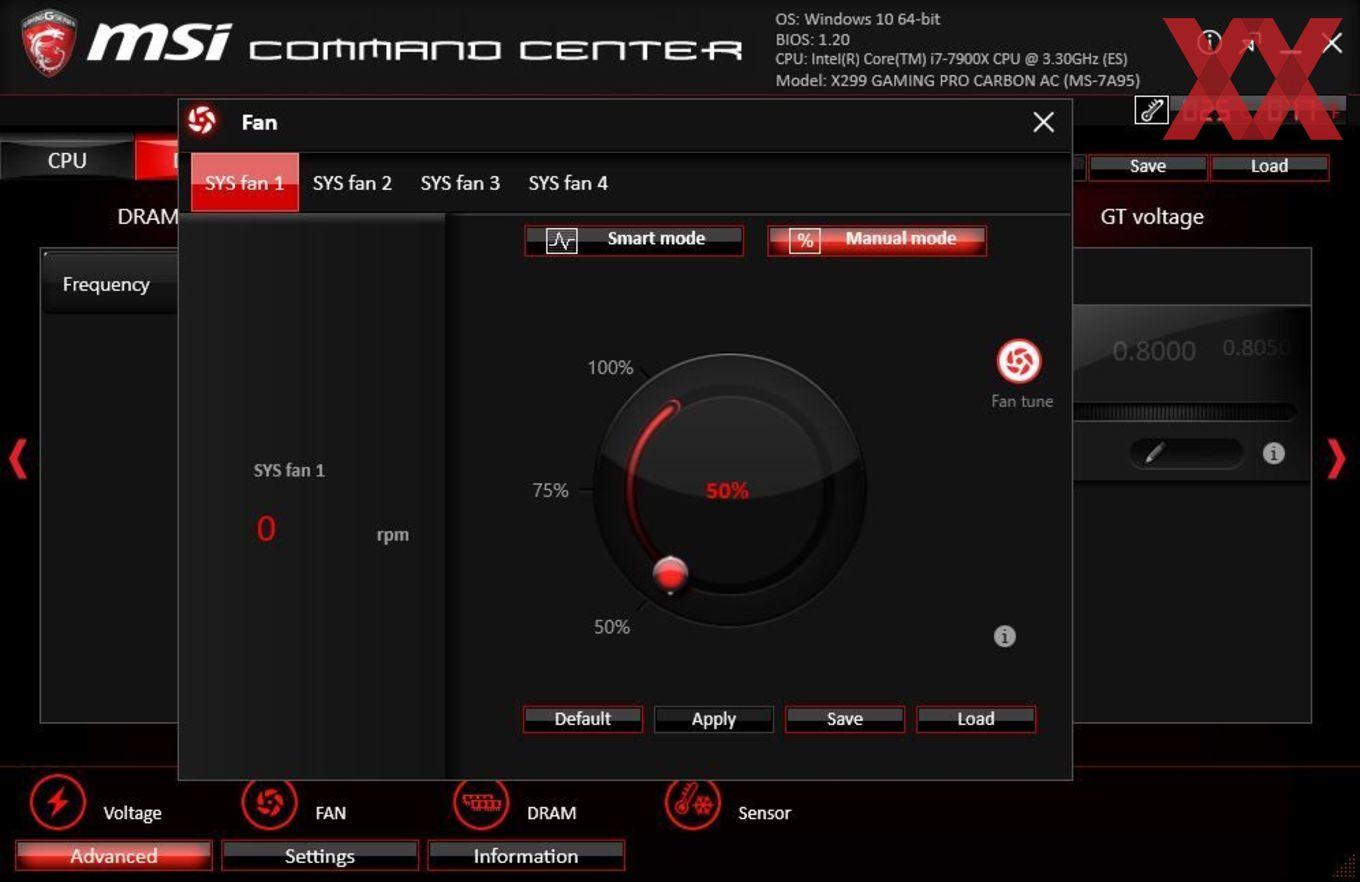Viewport: 1360px width, 882px height.
Task: Click the info icon in Fan dialog
Action: [1005, 636]
